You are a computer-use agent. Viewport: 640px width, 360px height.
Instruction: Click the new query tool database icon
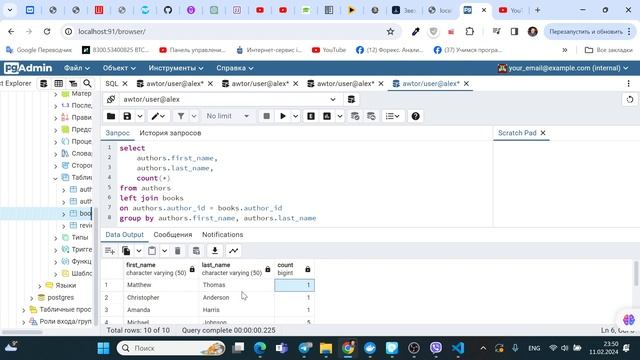point(351,99)
